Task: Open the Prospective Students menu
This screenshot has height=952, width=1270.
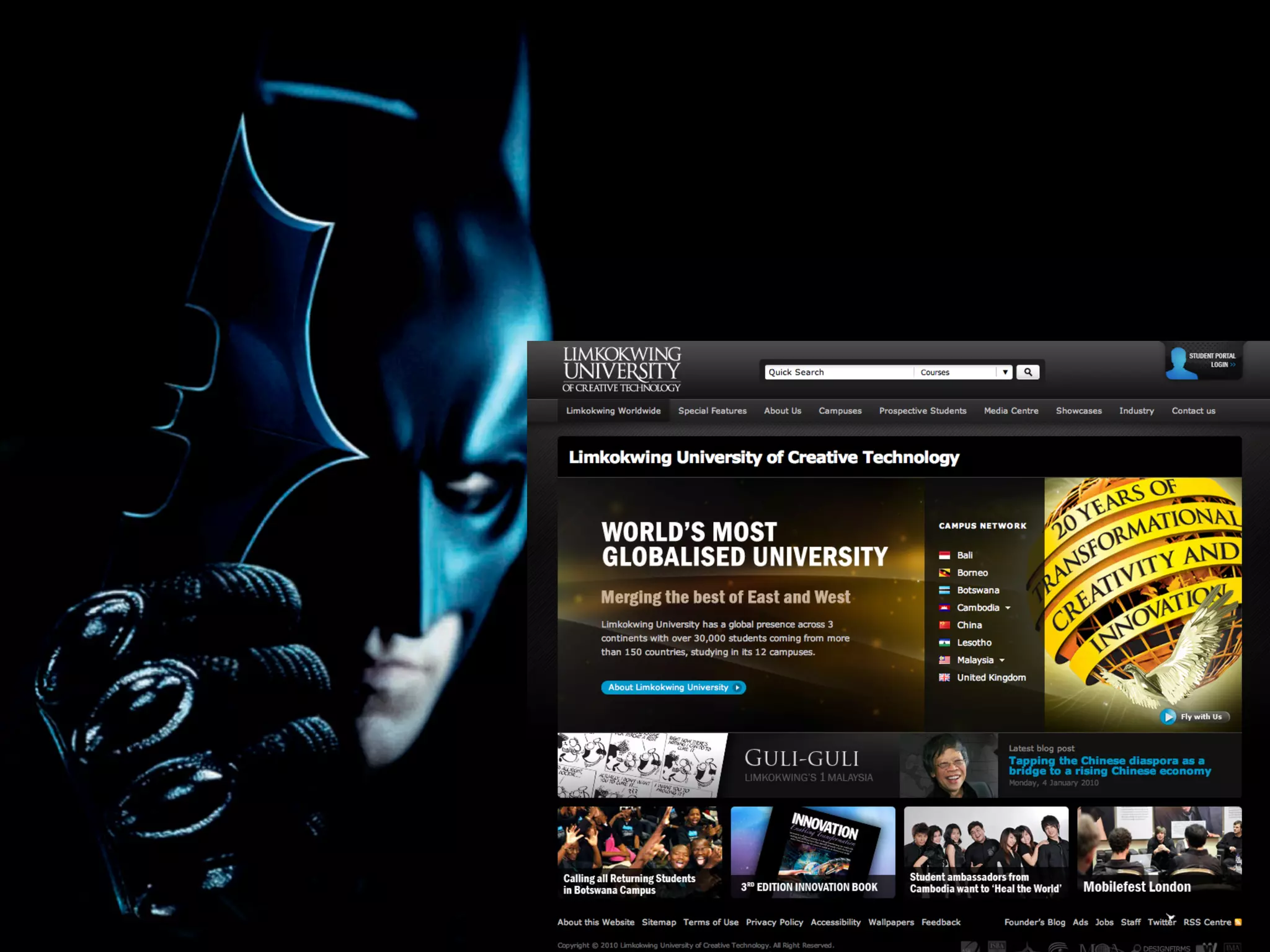Action: (x=922, y=411)
